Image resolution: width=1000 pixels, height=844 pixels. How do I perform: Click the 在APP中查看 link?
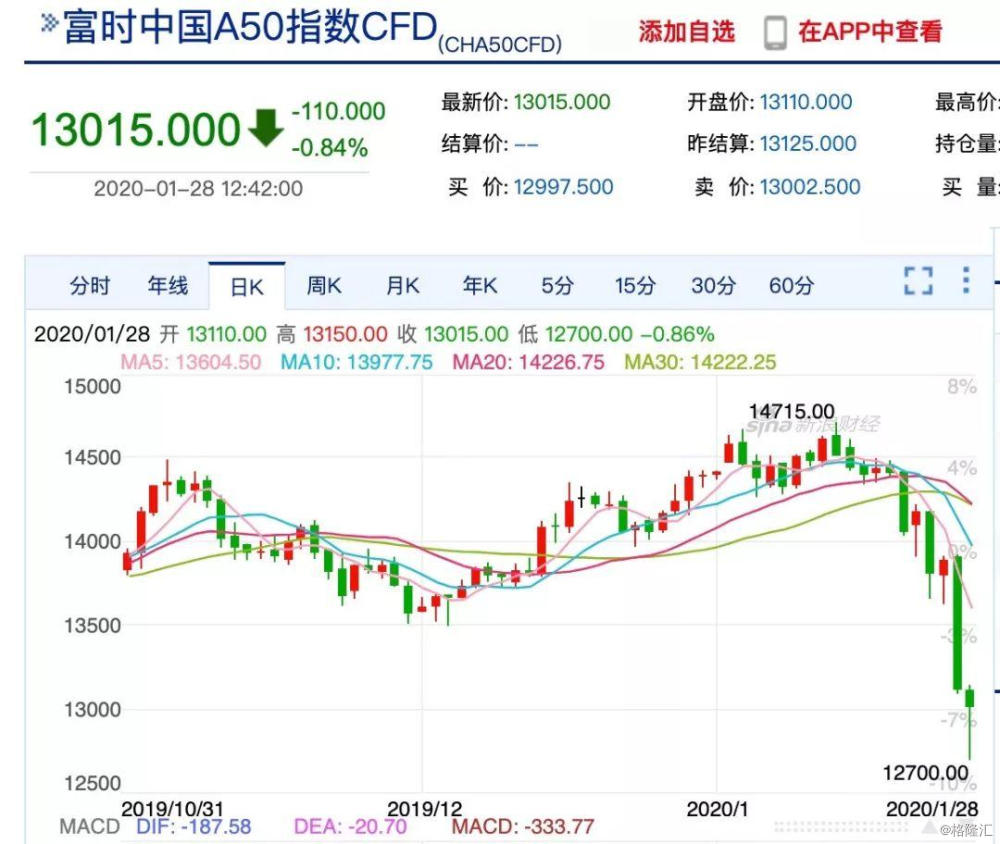[x=870, y=31]
